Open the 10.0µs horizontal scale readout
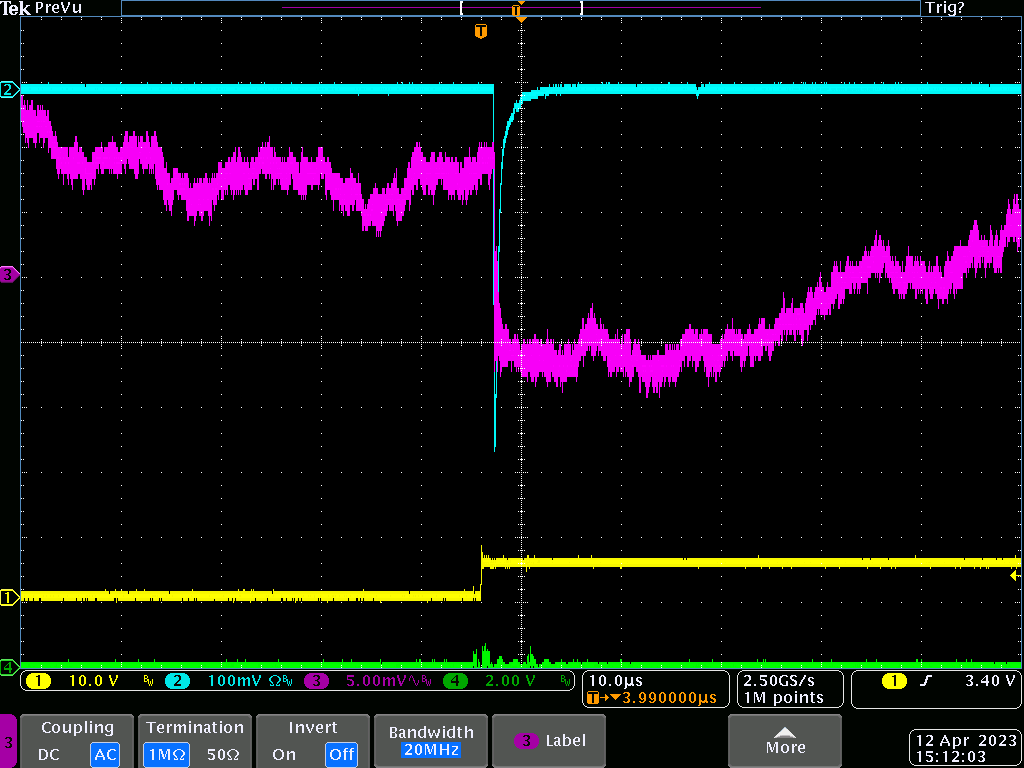Viewport: 1024px width, 768px height. 616,681
